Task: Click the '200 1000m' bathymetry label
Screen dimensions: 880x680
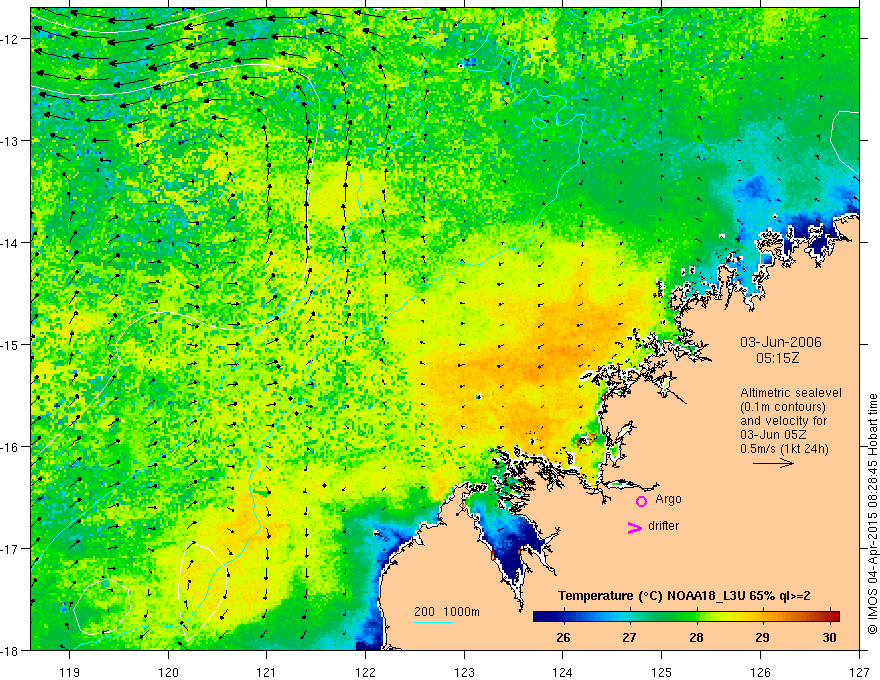Action: tap(447, 612)
